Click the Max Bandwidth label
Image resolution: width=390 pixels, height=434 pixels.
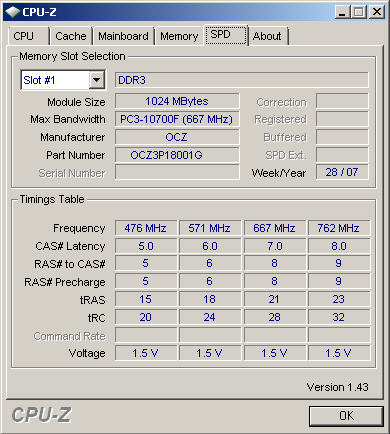(68, 119)
